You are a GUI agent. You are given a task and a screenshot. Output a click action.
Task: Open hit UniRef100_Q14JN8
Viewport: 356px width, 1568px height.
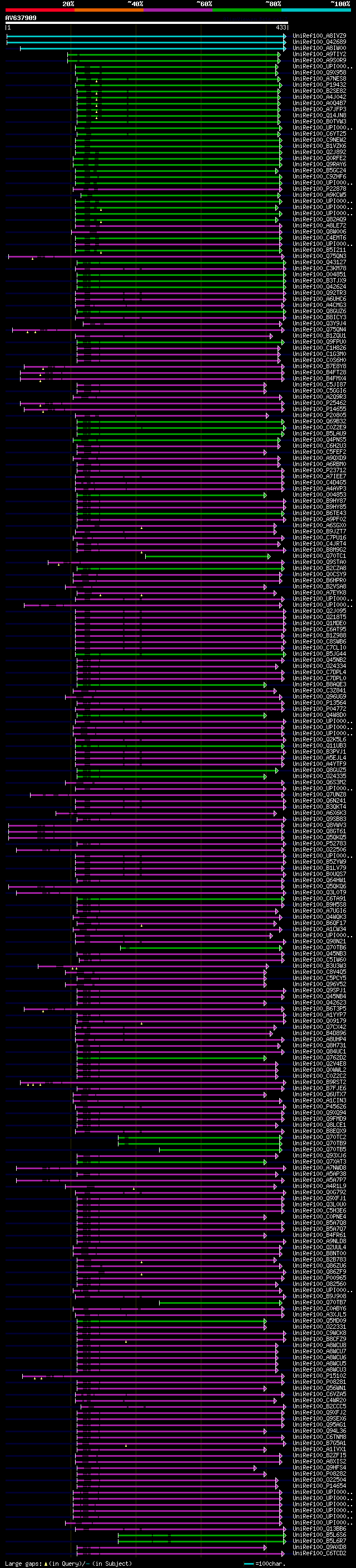click(319, 115)
